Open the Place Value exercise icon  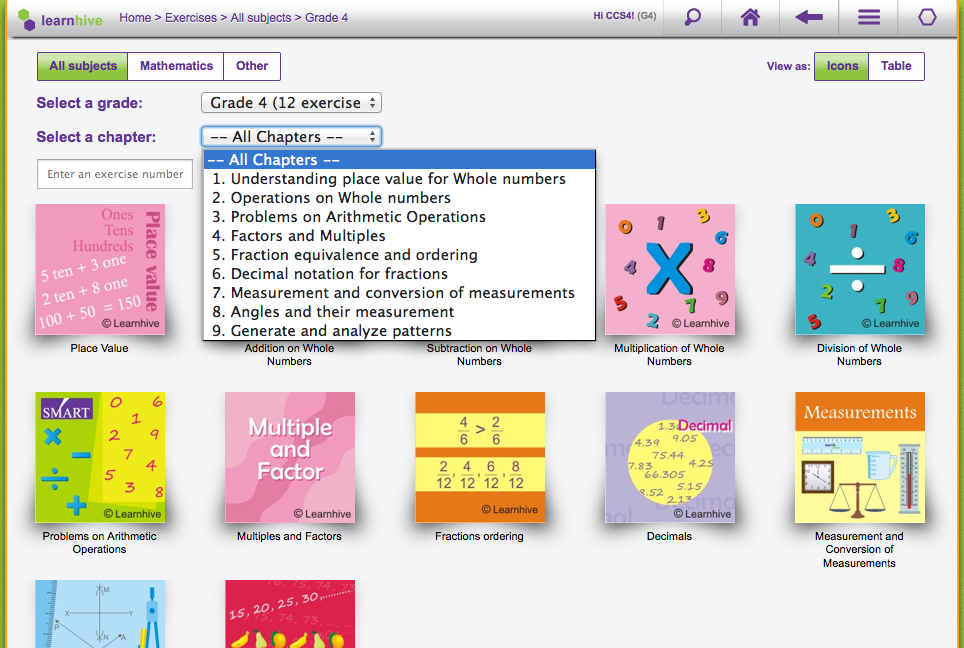point(100,269)
